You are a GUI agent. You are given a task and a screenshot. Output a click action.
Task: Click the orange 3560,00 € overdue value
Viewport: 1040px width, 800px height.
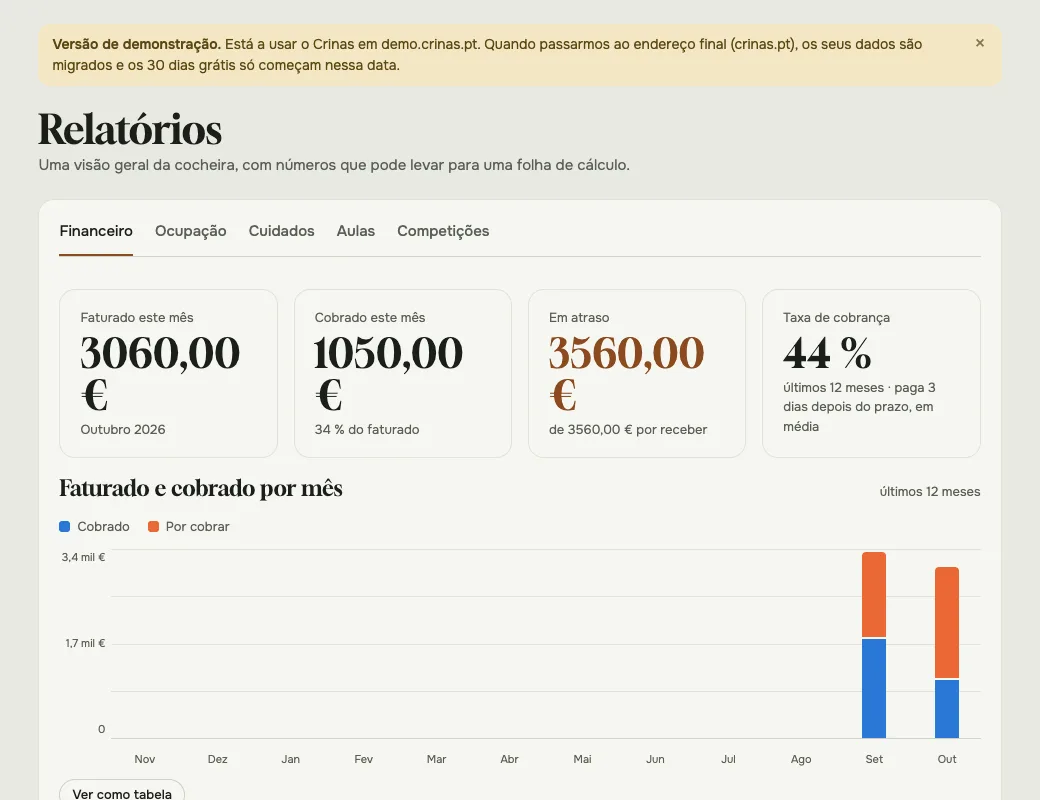626,373
